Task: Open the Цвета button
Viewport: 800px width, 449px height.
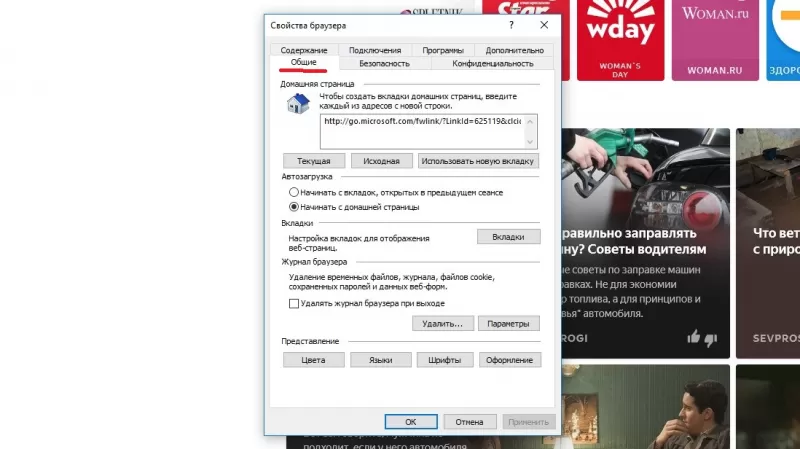Action: click(314, 360)
